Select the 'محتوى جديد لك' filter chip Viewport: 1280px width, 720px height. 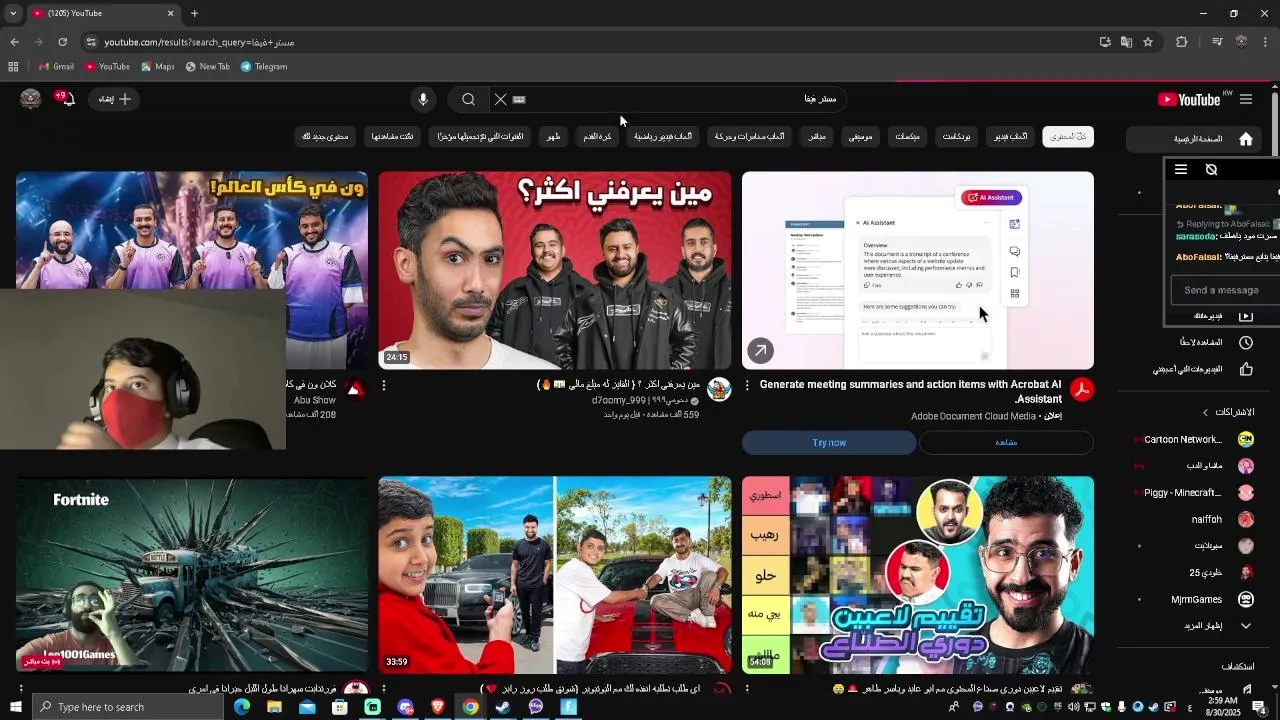pyautogui.click(x=326, y=136)
